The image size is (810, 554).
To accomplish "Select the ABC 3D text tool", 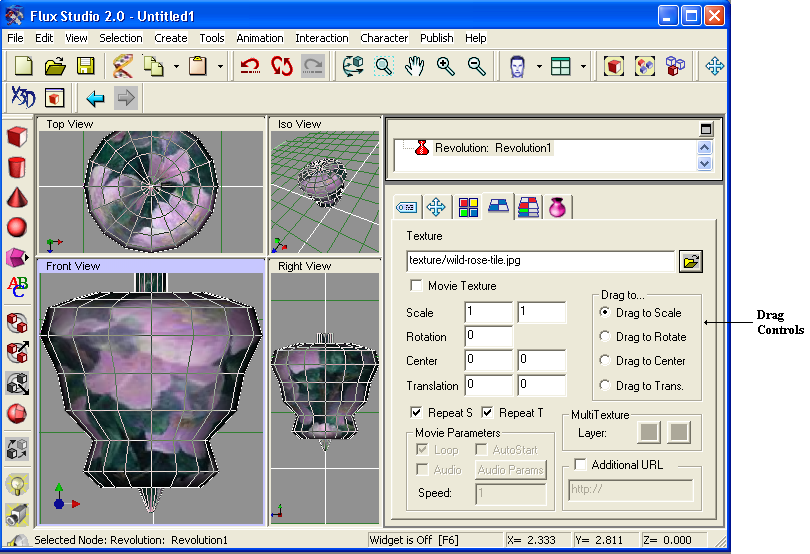I will pos(17,287).
